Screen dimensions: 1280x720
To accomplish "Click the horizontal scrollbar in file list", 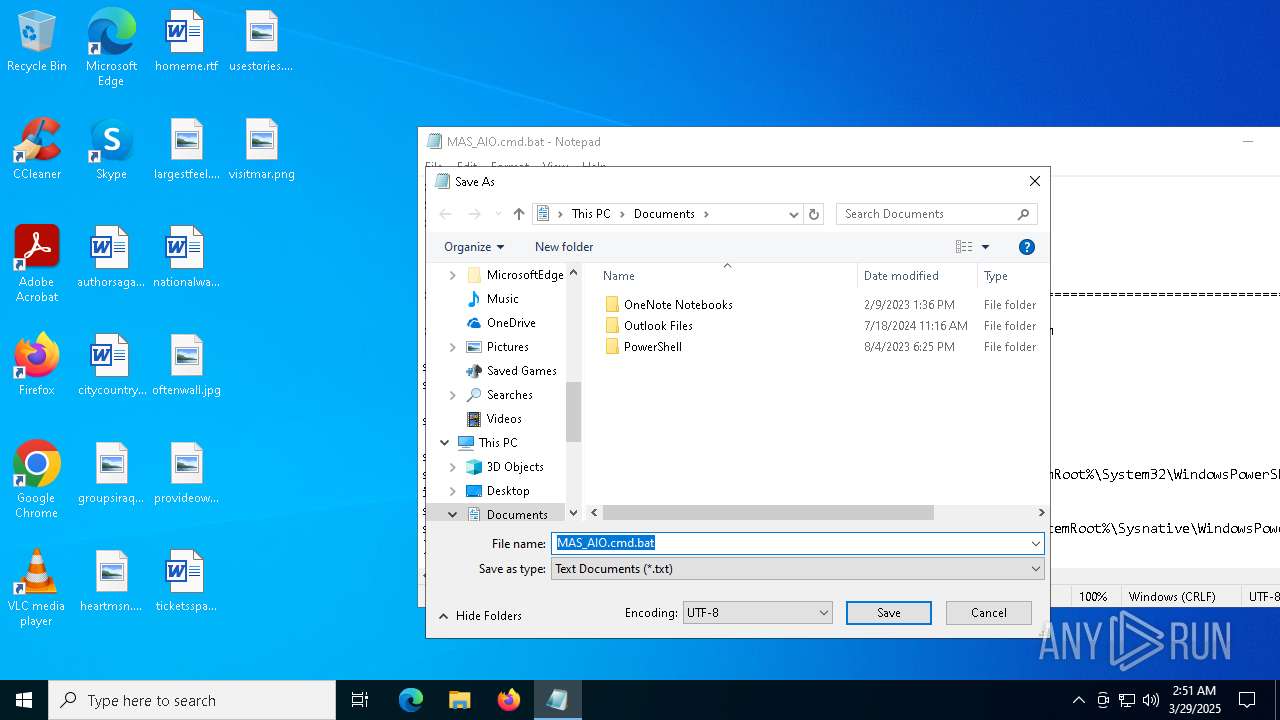I will (x=768, y=513).
